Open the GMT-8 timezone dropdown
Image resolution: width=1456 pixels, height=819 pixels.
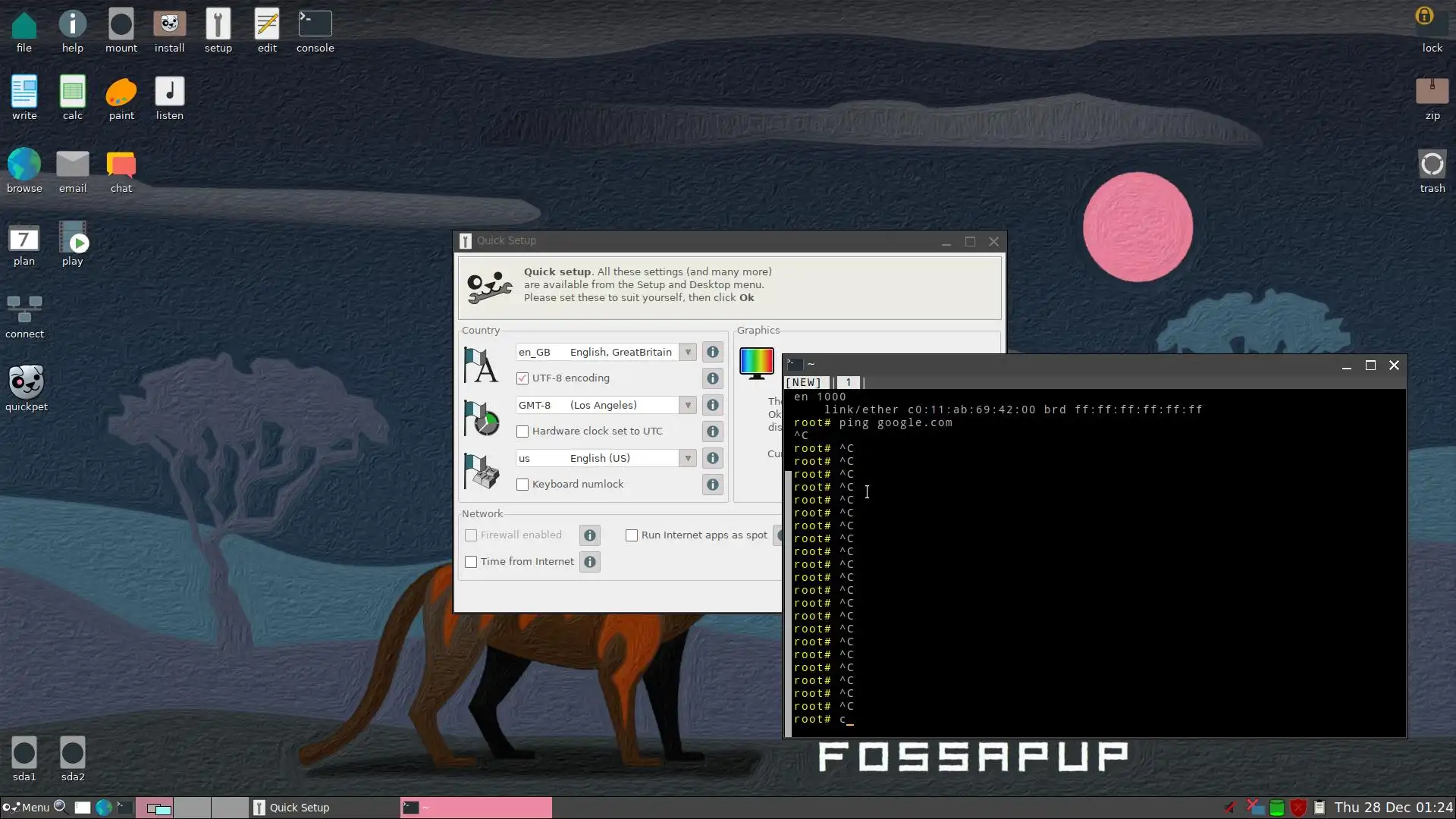(x=687, y=405)
